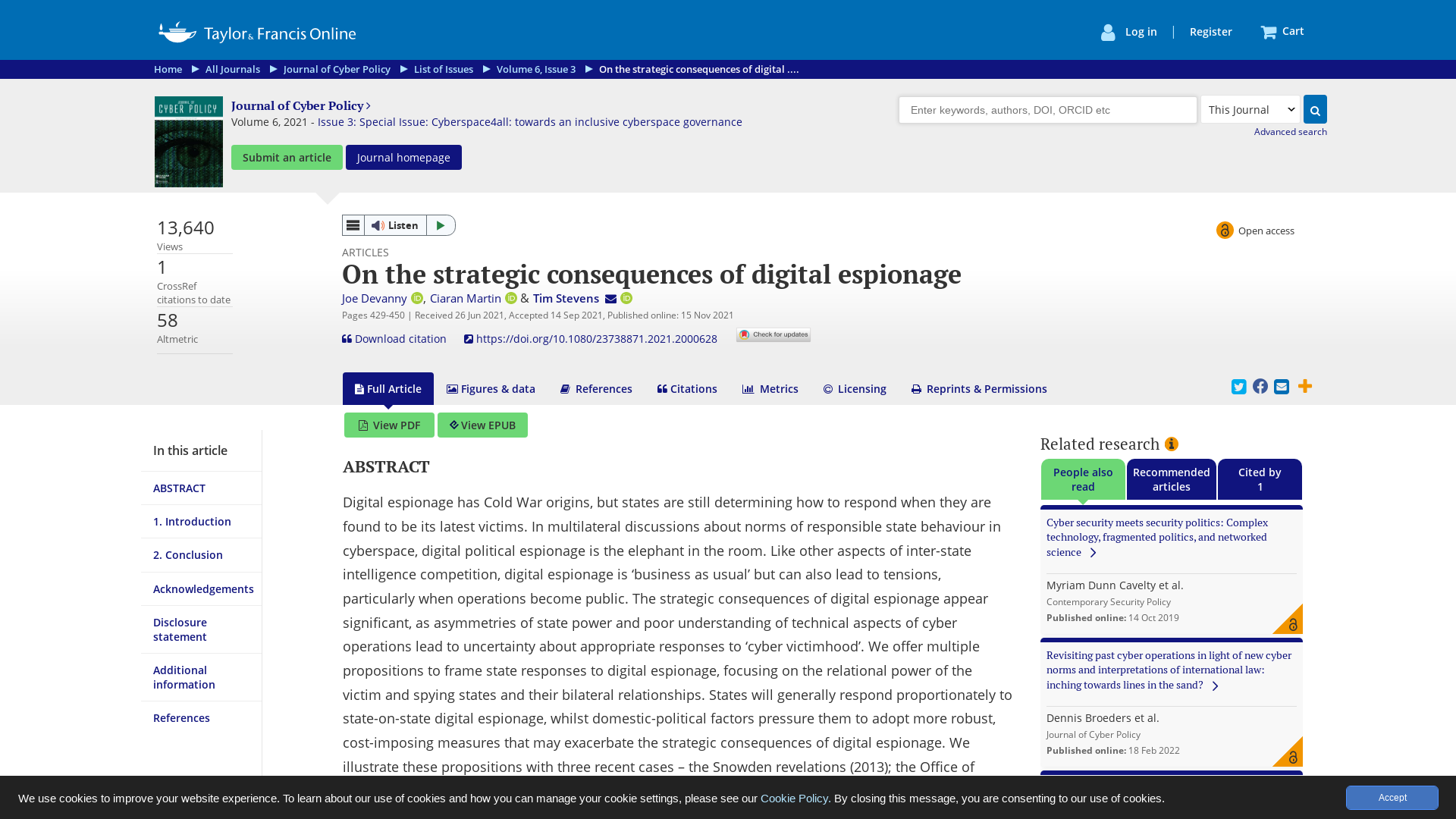Select the Full Article tab
Viewport: 1456px width, 819px height.
click(x=388, y=388)
